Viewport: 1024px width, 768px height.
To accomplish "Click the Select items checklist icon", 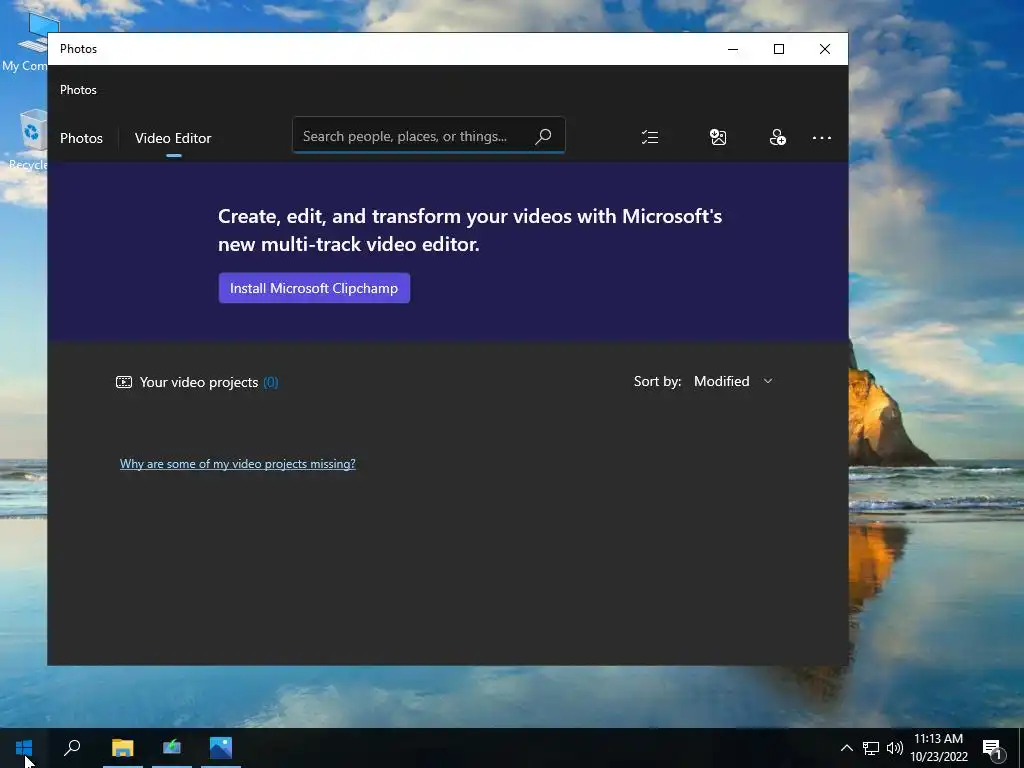I will 650,137.
